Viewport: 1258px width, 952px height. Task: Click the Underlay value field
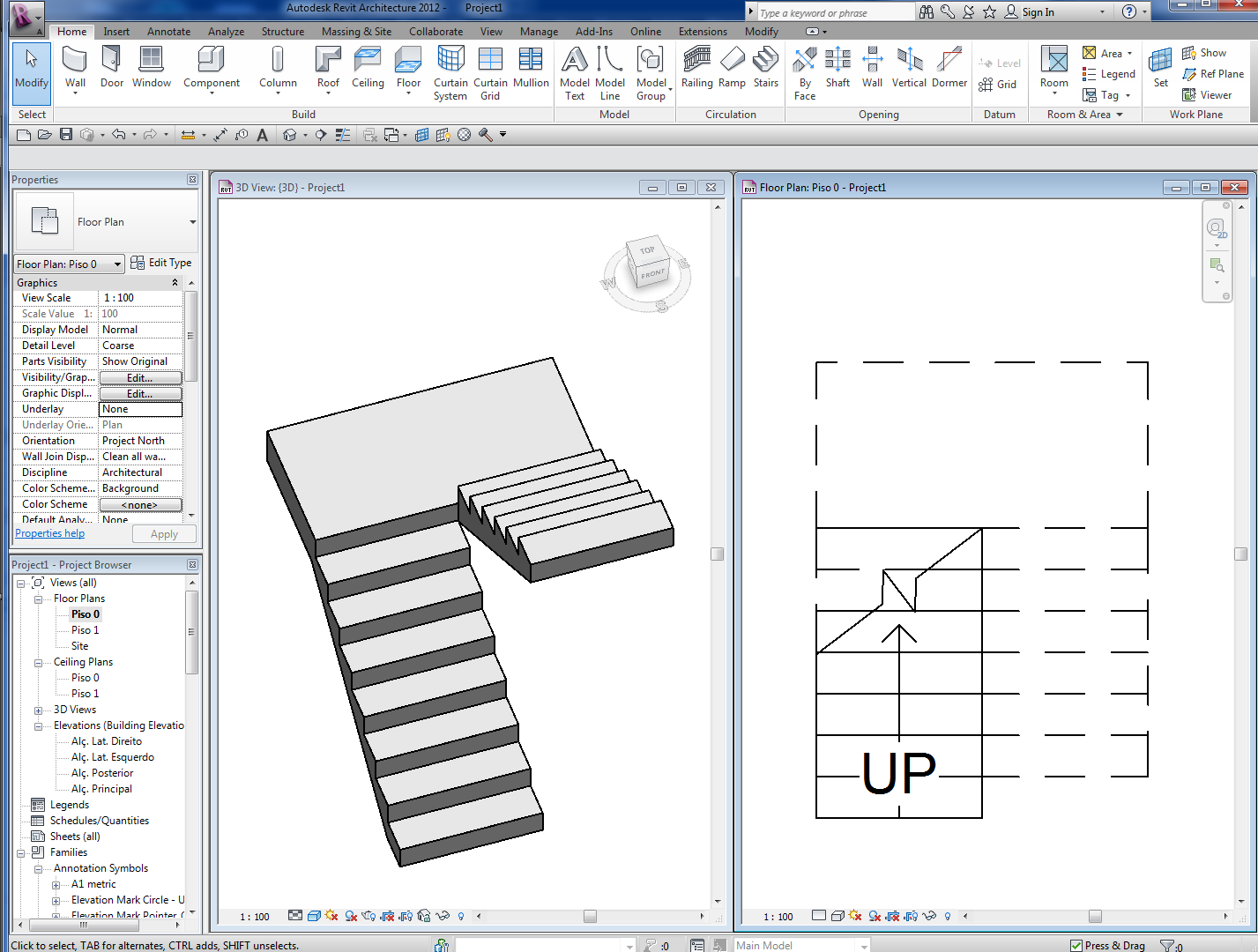(140, 409)
